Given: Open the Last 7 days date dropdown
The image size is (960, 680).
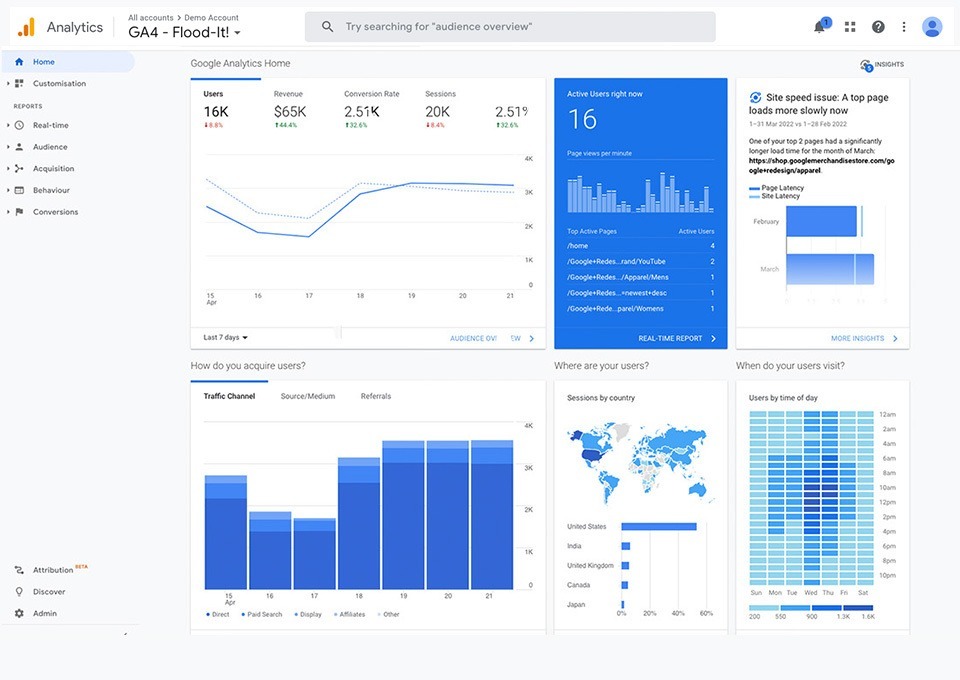Looking at the screenshot, I should coord(226,338).
